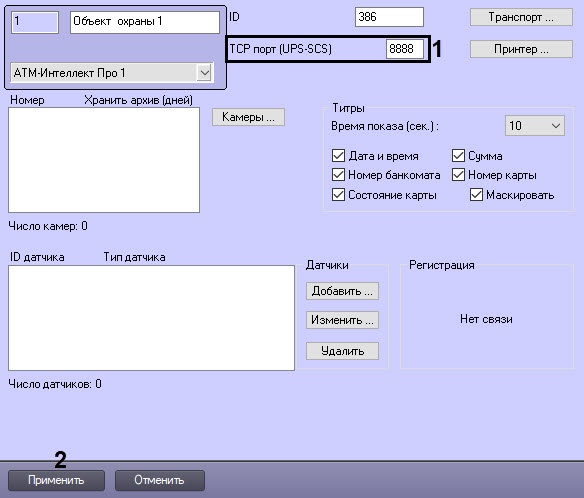The width and height of the screenshot is (584, 498).
Task: Open the Принтер settings button
Action: (x=521, y=49)
